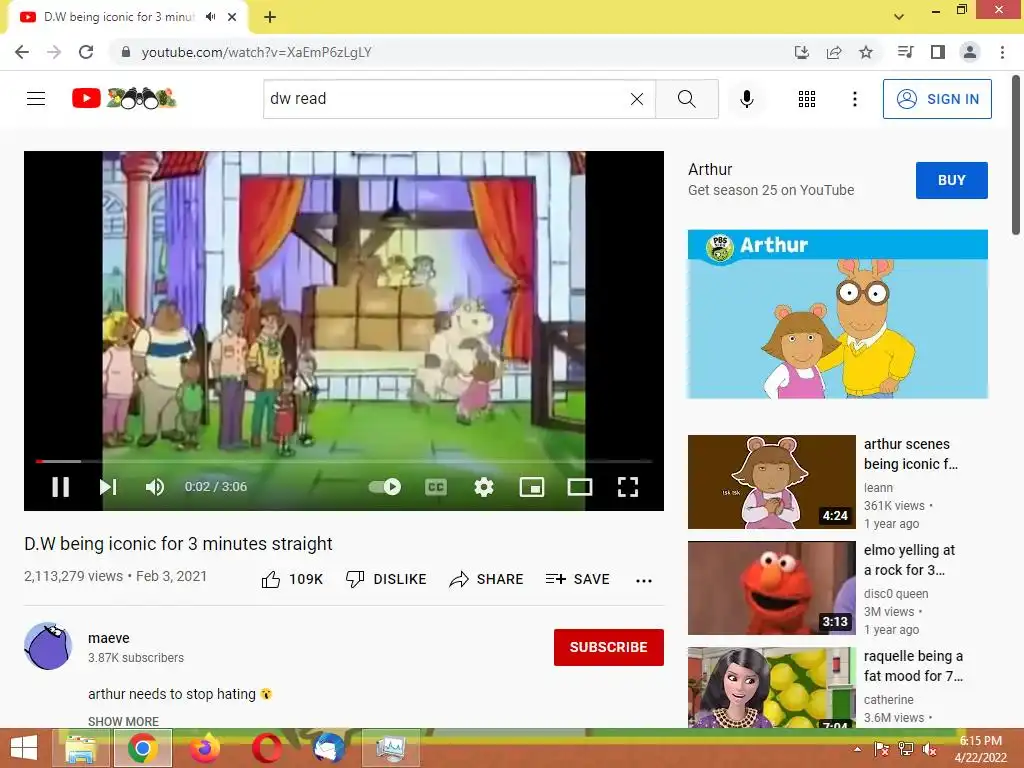Screen dimensions: 1024x768
Task: Skip to the next video
Action: point(108,487)
